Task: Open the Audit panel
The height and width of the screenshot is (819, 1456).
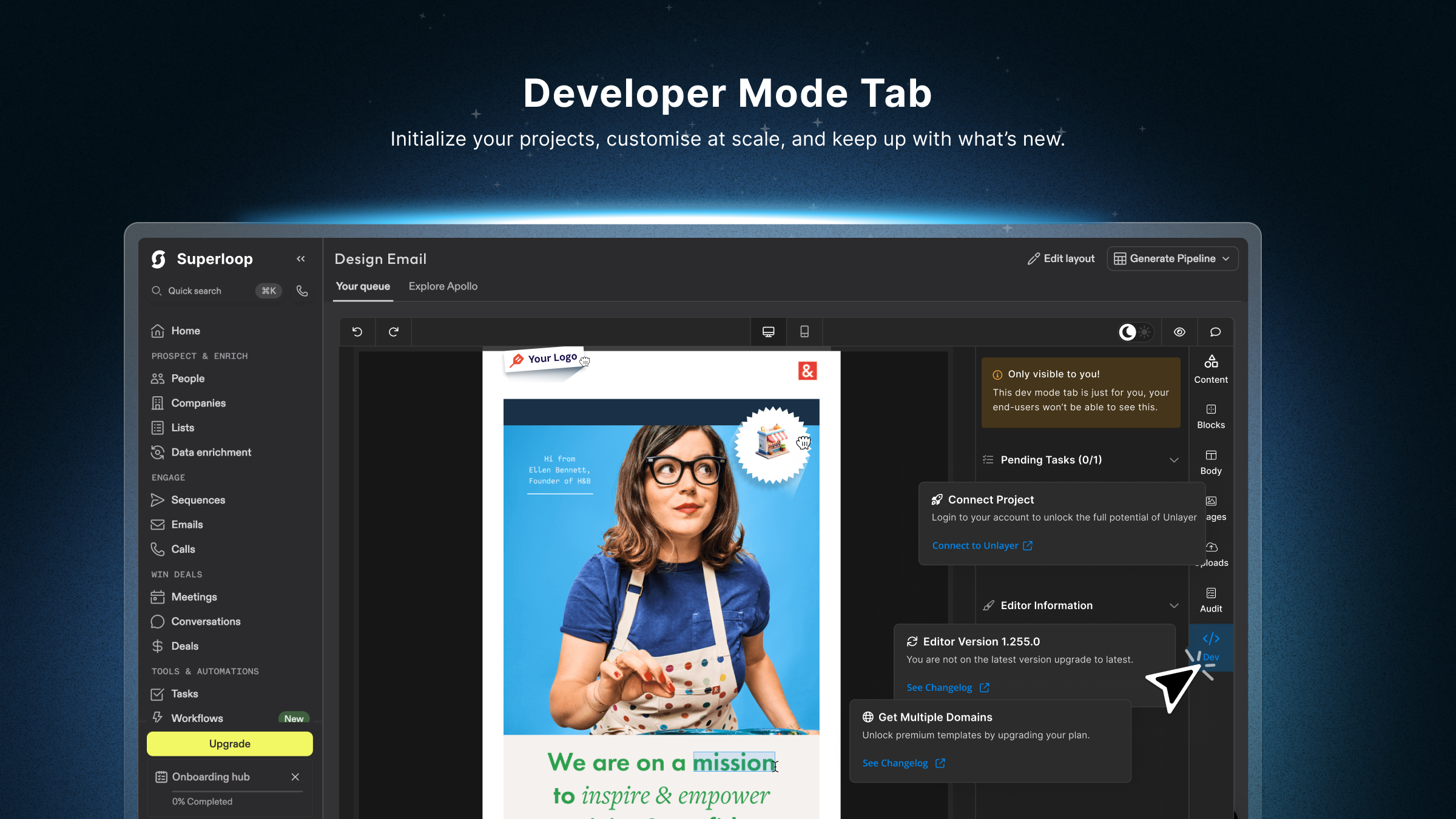Action: (x=1211, y=599)
